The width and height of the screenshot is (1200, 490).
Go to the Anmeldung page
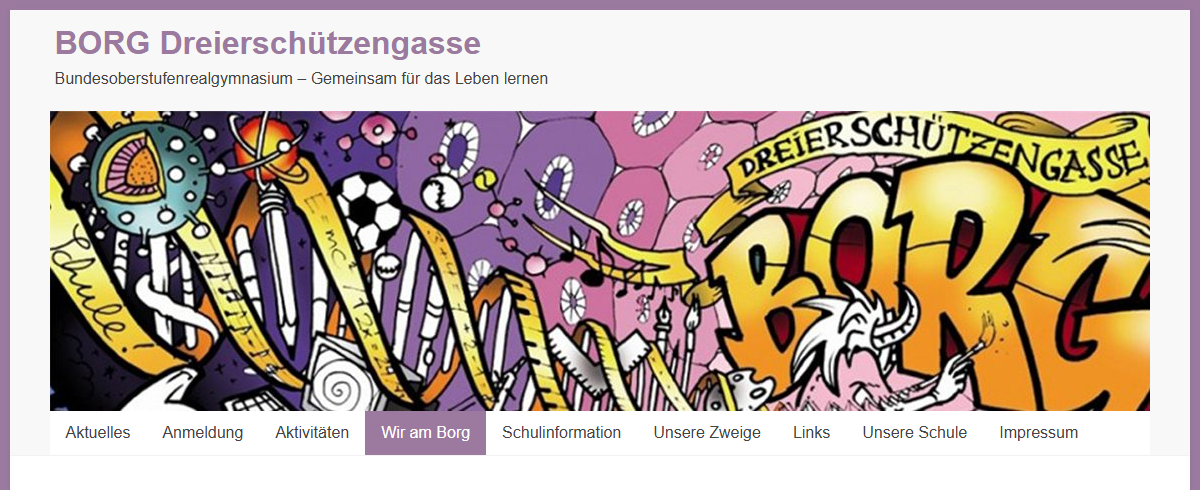pyautogui.click(x=203, y=433)
